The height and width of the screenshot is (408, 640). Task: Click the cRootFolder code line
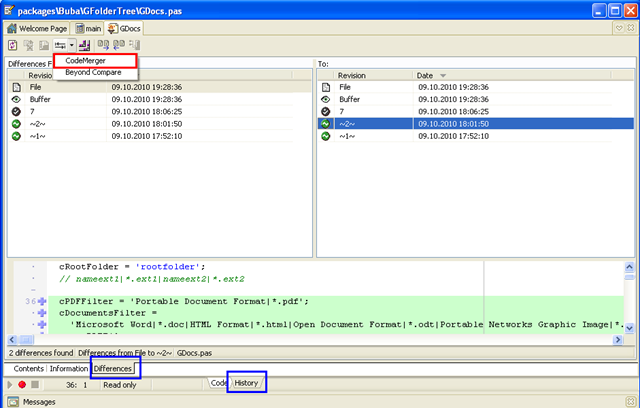(132, 267)
